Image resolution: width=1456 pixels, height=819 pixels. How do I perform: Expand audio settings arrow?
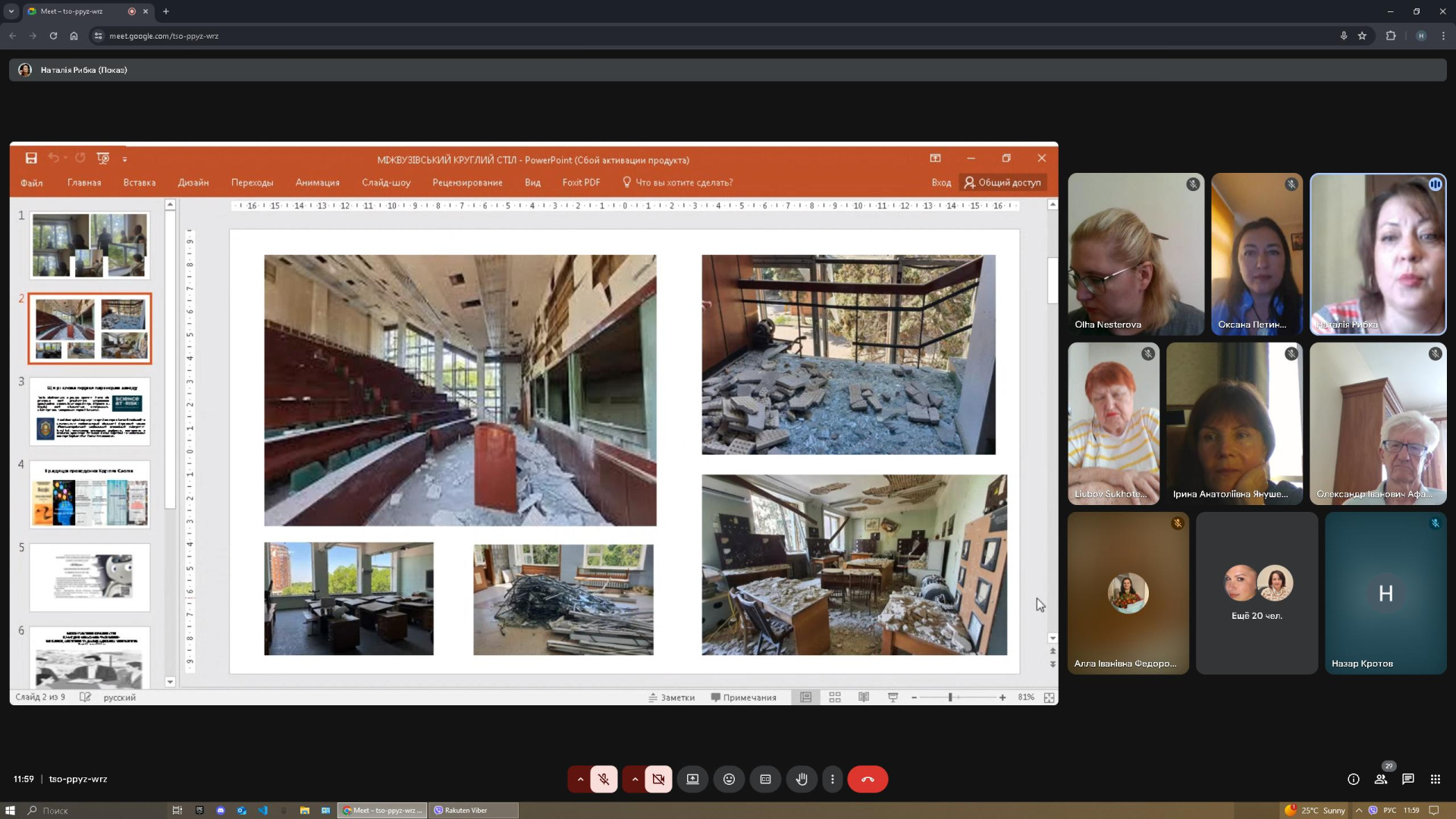click(x=580, y=779)
